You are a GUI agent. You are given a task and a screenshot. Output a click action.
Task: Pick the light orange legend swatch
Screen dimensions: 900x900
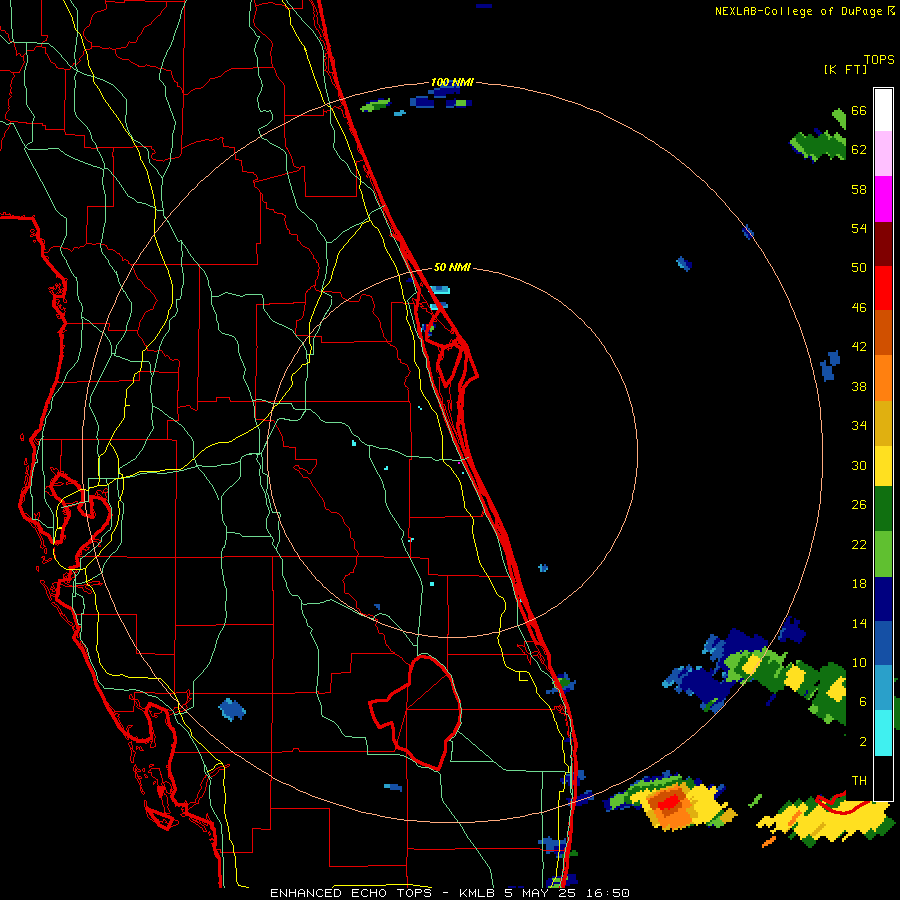tap(883, 378)
